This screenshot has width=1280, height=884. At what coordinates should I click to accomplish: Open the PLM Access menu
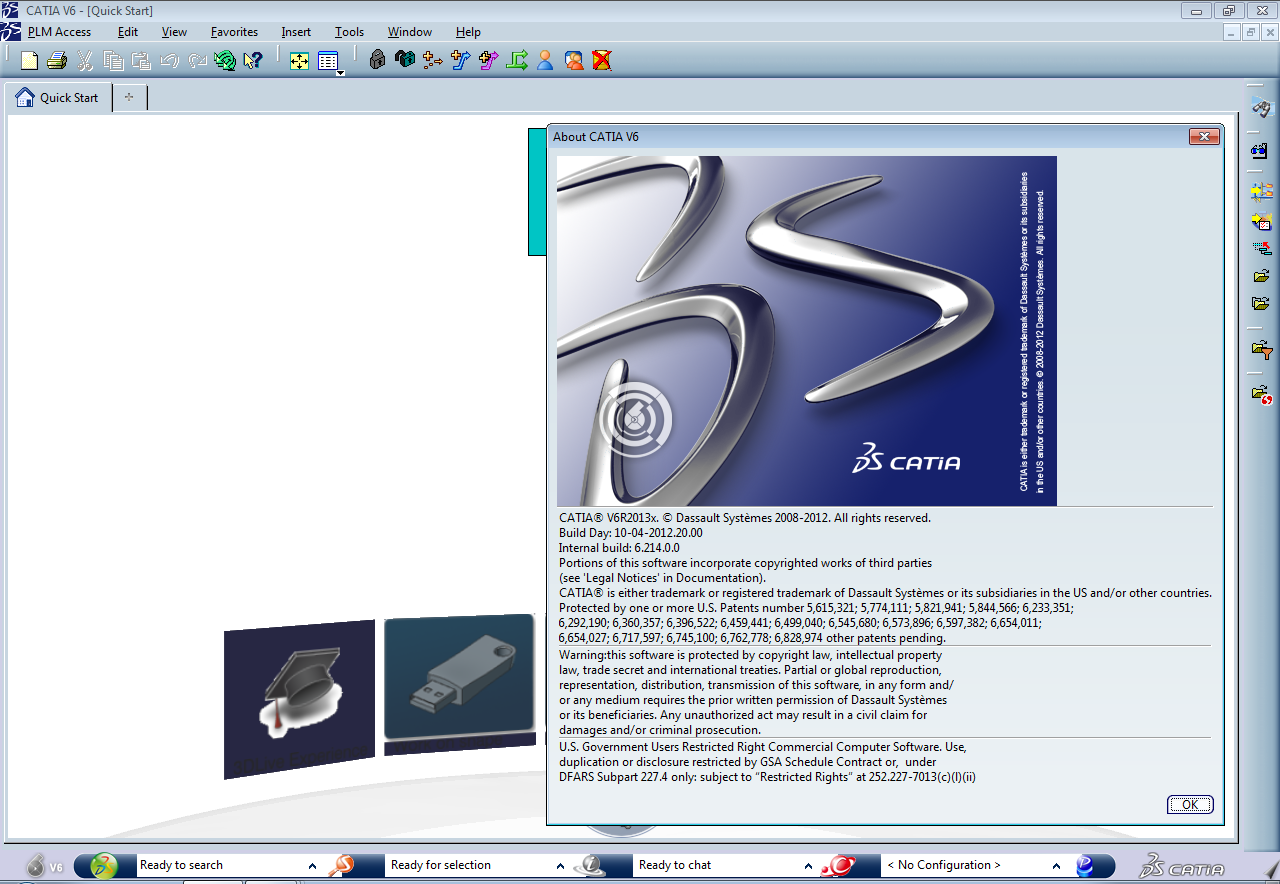click(59, 32)
